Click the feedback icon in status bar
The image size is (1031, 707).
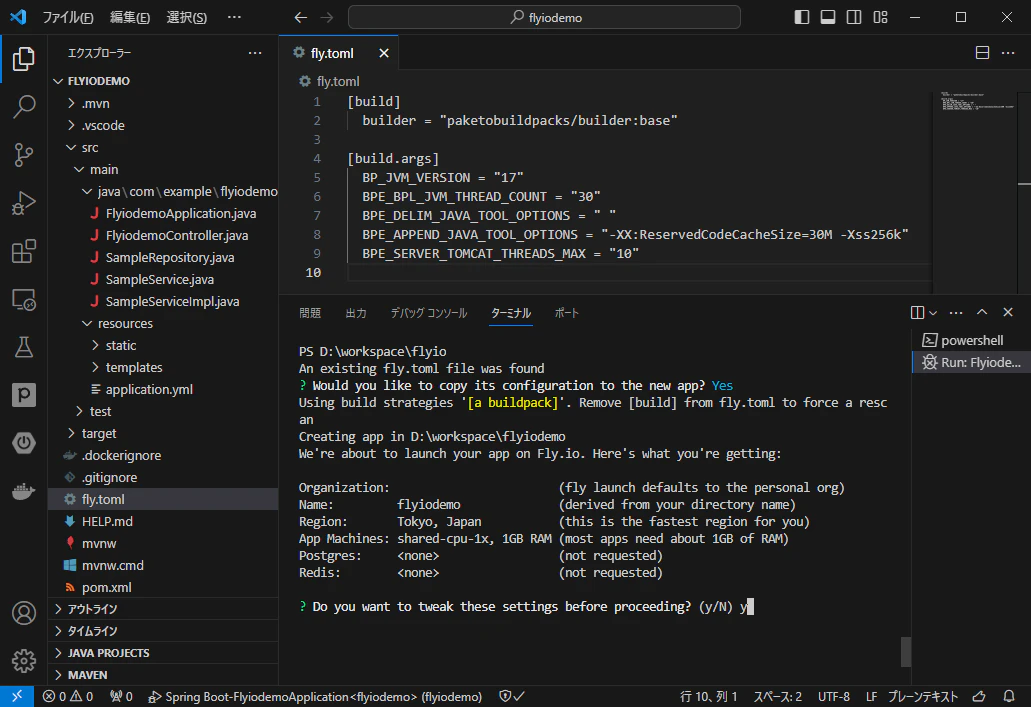tap(979, 696)
